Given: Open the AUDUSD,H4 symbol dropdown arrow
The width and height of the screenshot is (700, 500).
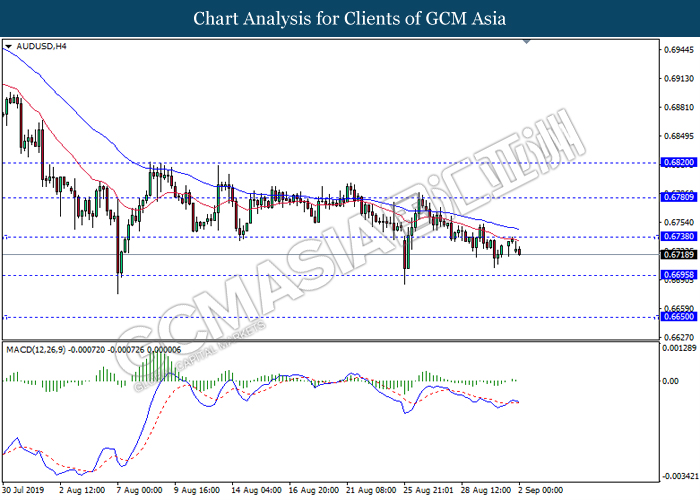Looking at the screenshot, I should [8, 46].
